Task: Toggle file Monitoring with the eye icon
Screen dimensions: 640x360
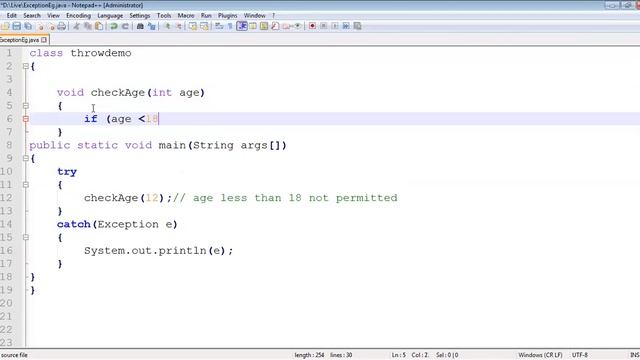Action: coord(298,26)
